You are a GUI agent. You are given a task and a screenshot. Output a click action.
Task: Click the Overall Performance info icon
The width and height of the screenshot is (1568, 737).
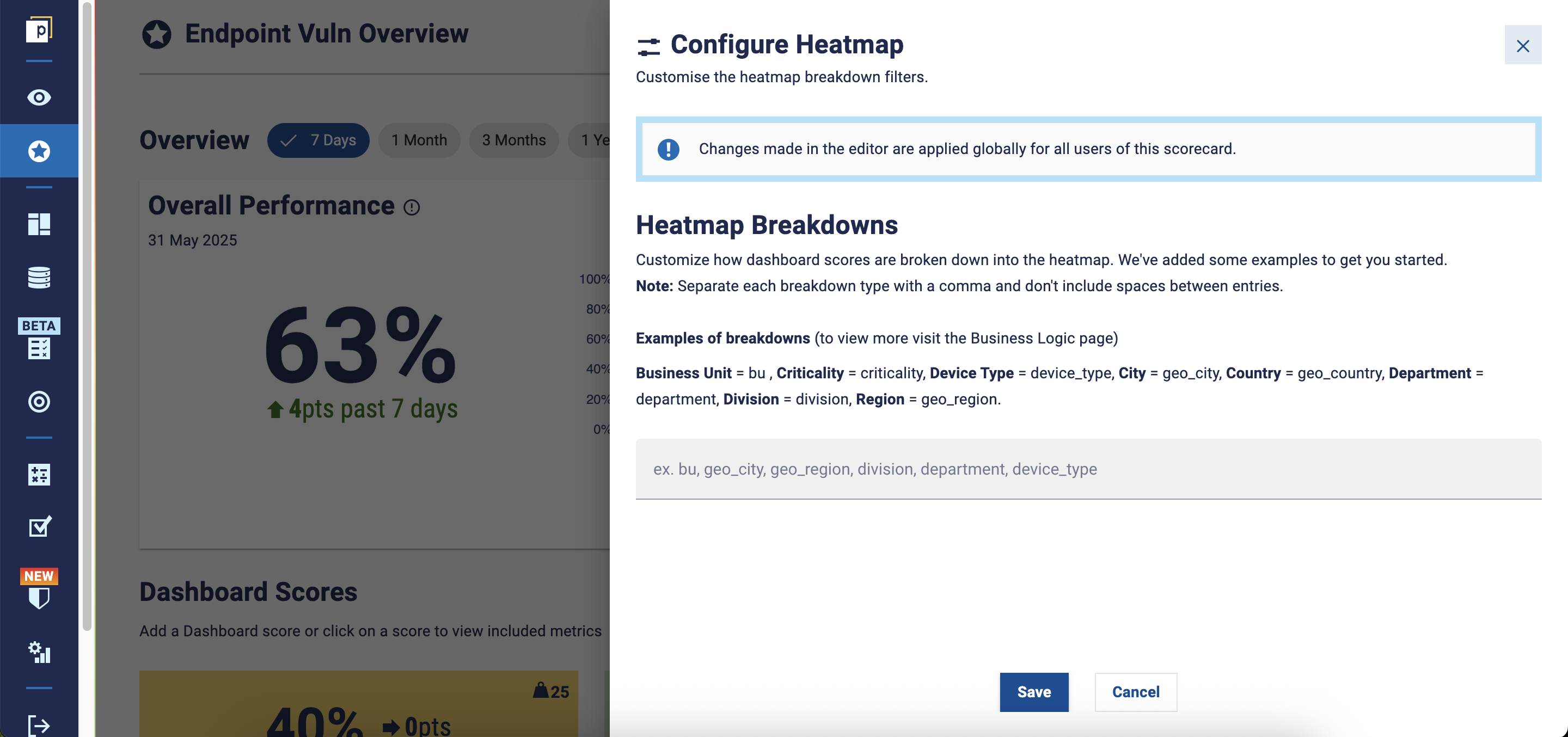[412, 207]
